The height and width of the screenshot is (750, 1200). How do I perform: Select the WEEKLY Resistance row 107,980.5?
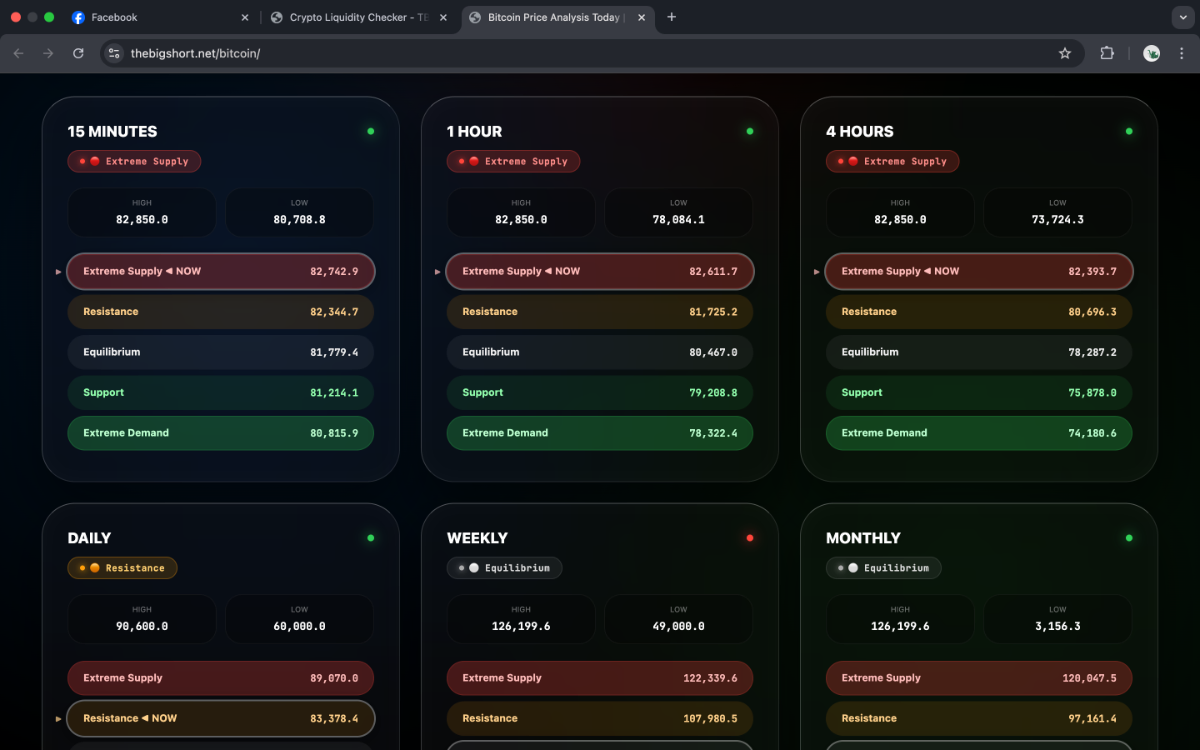(x=600, y=718)
